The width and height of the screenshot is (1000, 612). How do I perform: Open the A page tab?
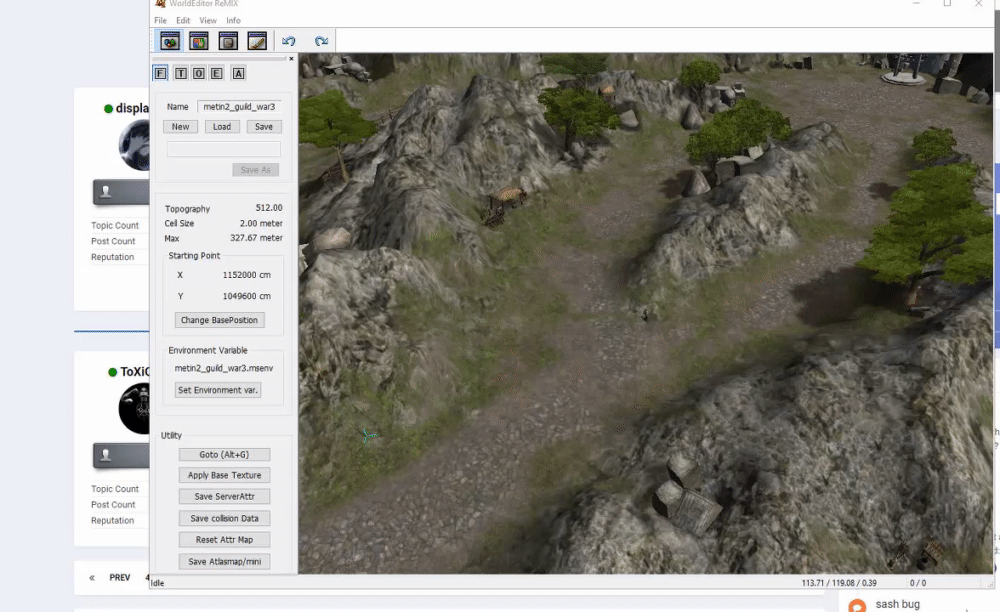coord(239,73)
